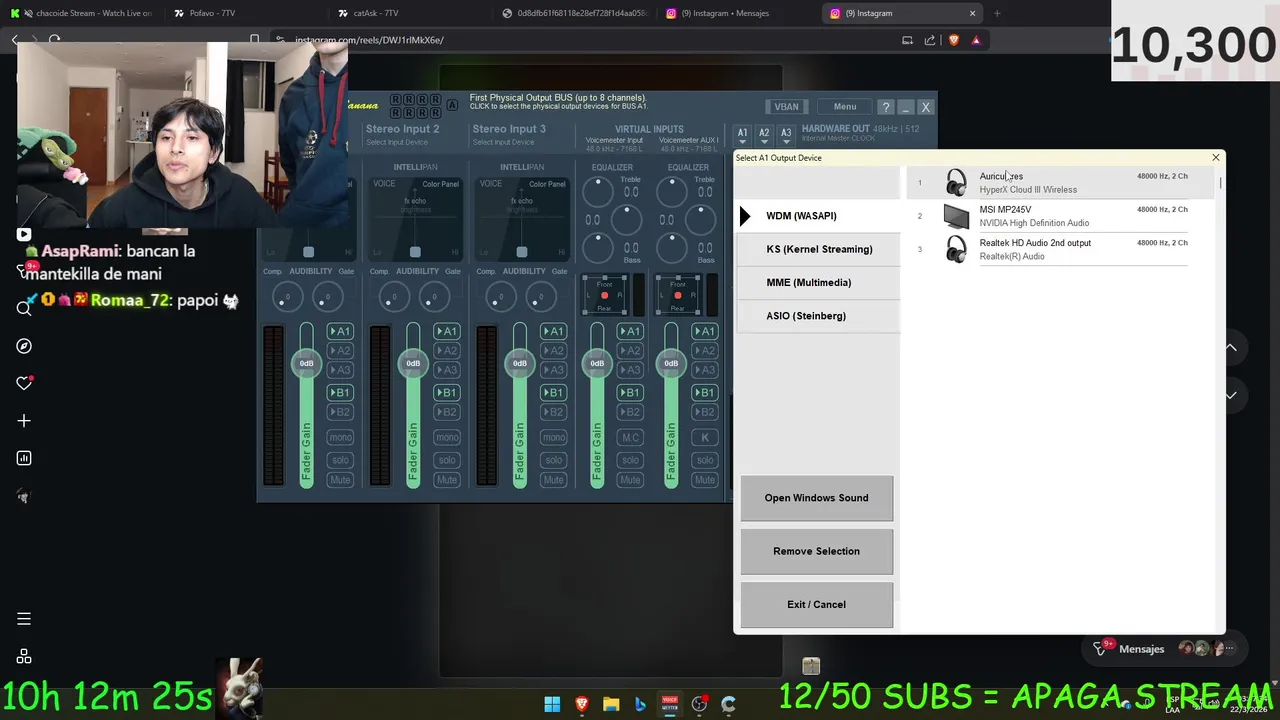The width and height of the screenshot is (1280, 720).
Task: Choose the MSI MP245V NVIDIA output device
Action: [x=1061, y=216]
